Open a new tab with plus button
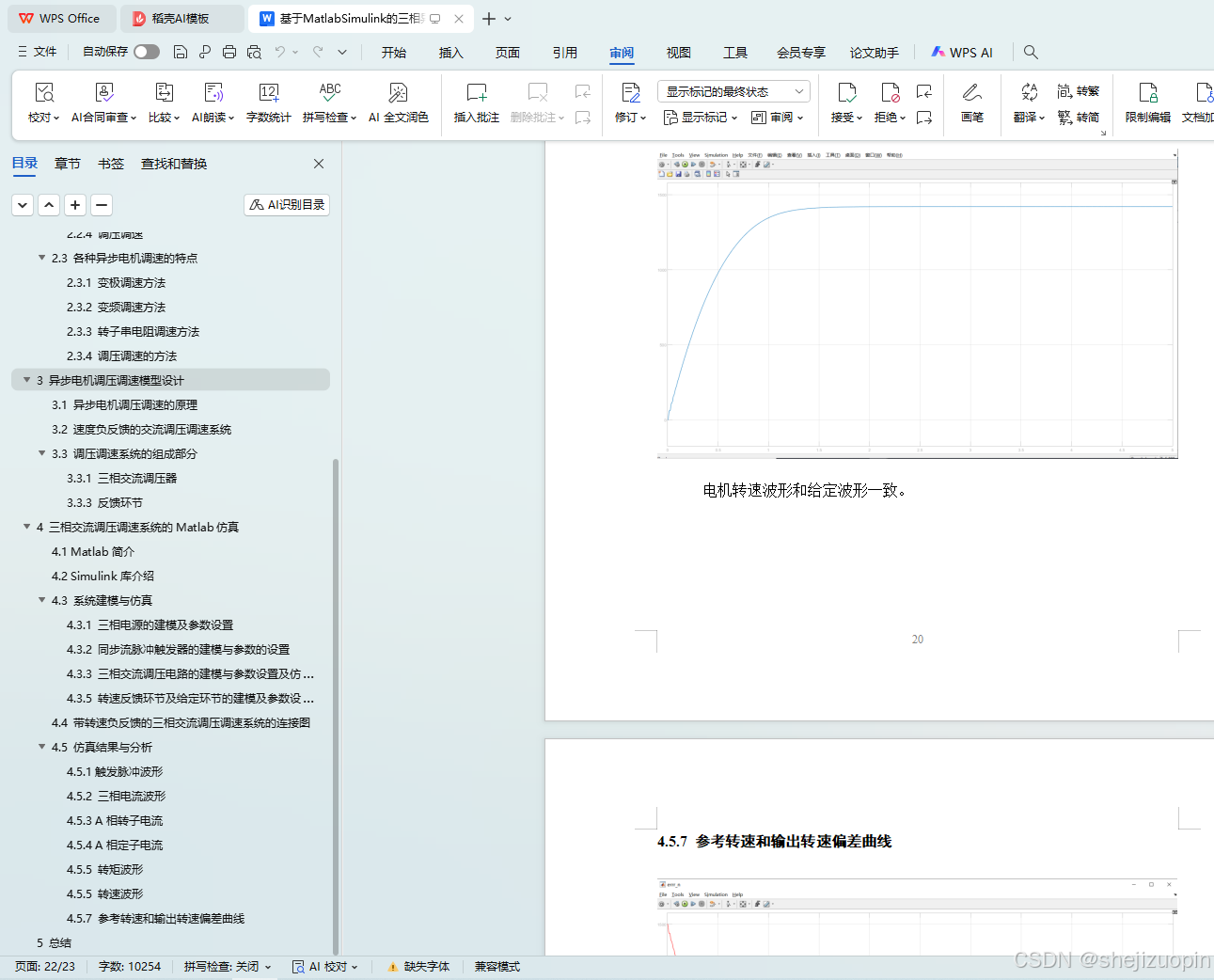This screenshot has height=980, width=1214. pos(488,19)
